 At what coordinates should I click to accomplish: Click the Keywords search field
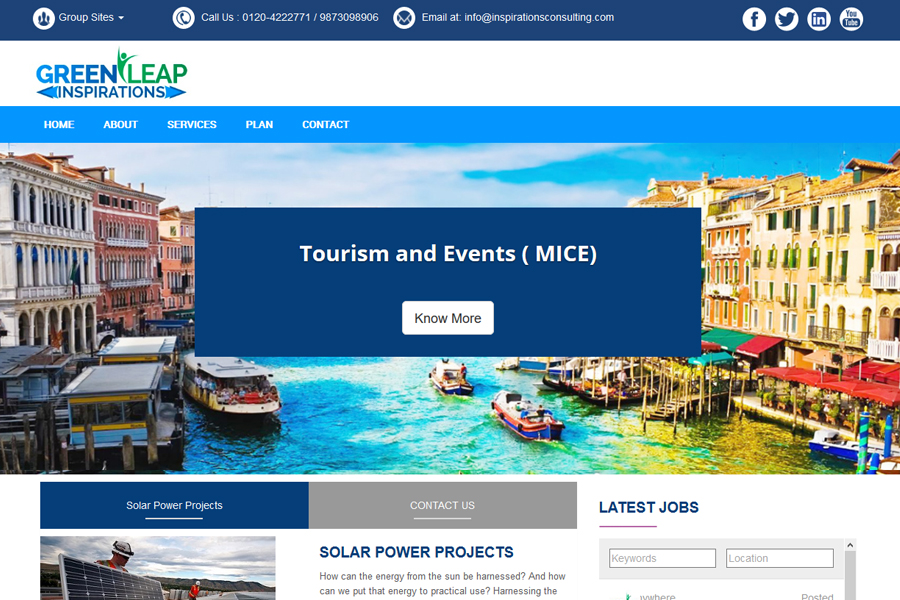662,558
